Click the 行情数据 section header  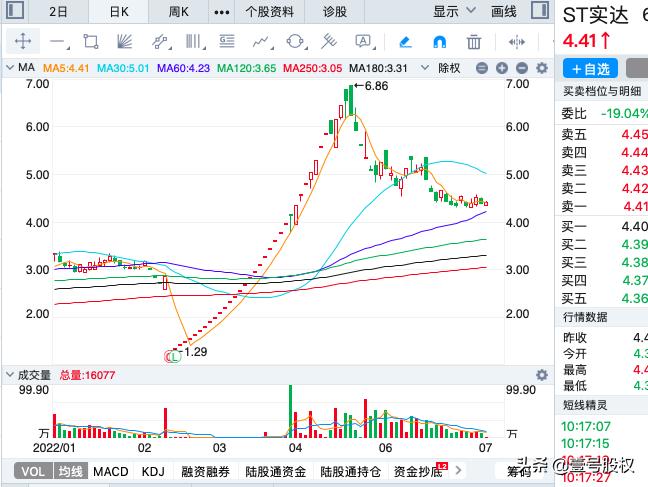point(585,317)
